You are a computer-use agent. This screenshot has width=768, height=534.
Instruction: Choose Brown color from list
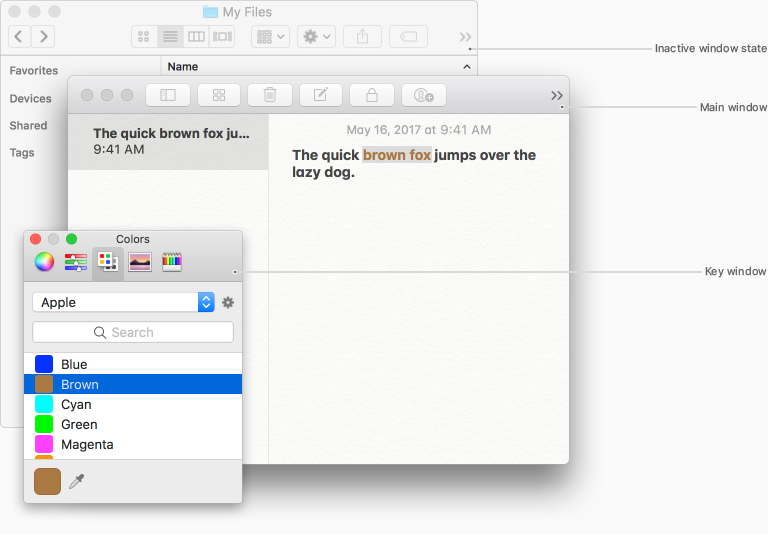click(x=133, y=384)
